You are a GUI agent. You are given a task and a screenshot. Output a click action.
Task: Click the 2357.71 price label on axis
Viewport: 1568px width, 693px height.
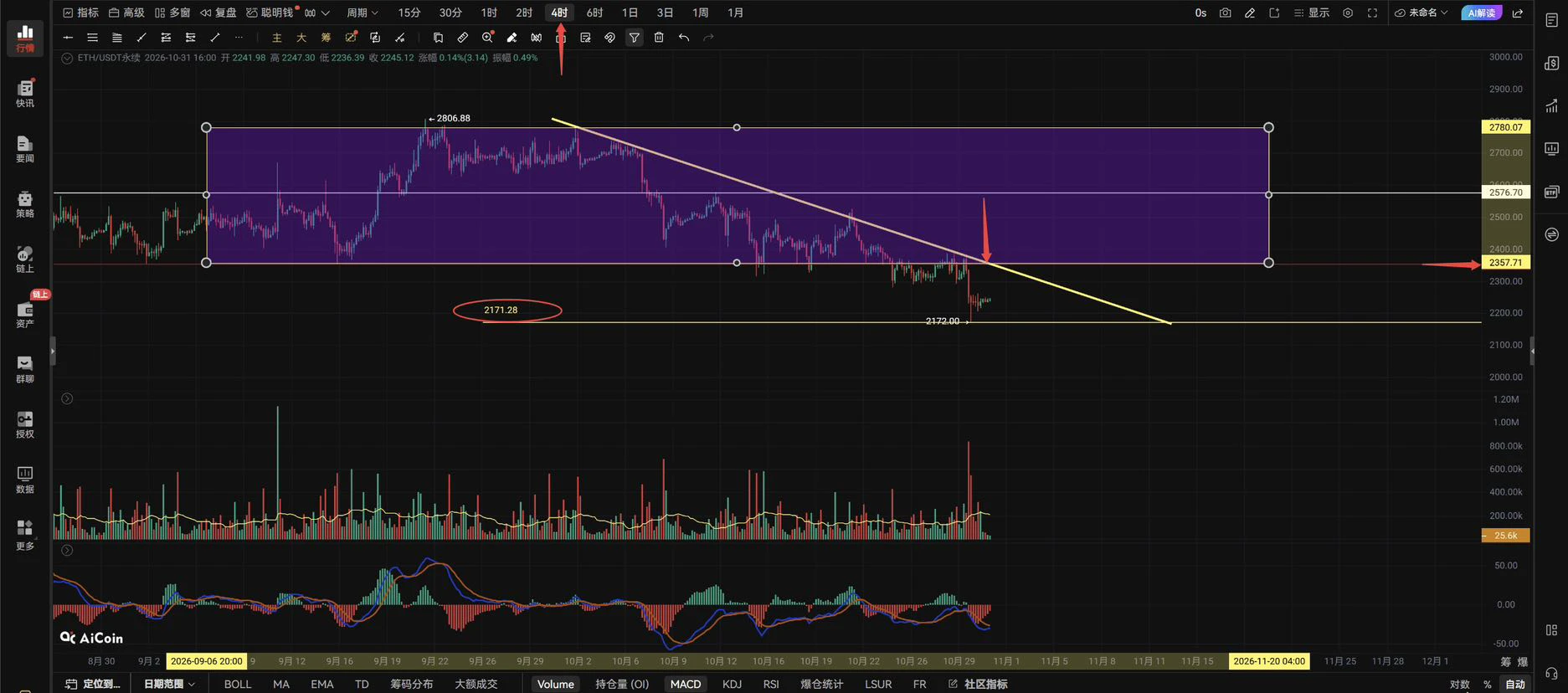pyautogui.click(x=1505, y=263)
